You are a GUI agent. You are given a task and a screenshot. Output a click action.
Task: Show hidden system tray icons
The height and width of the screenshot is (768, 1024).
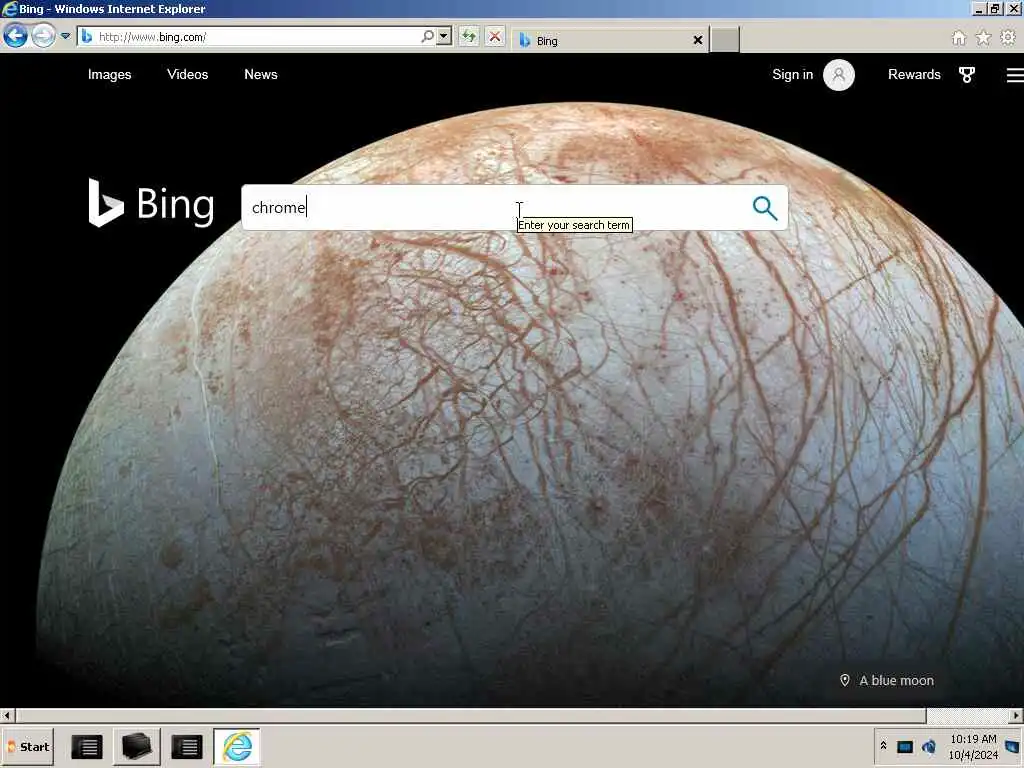point(884,746)
